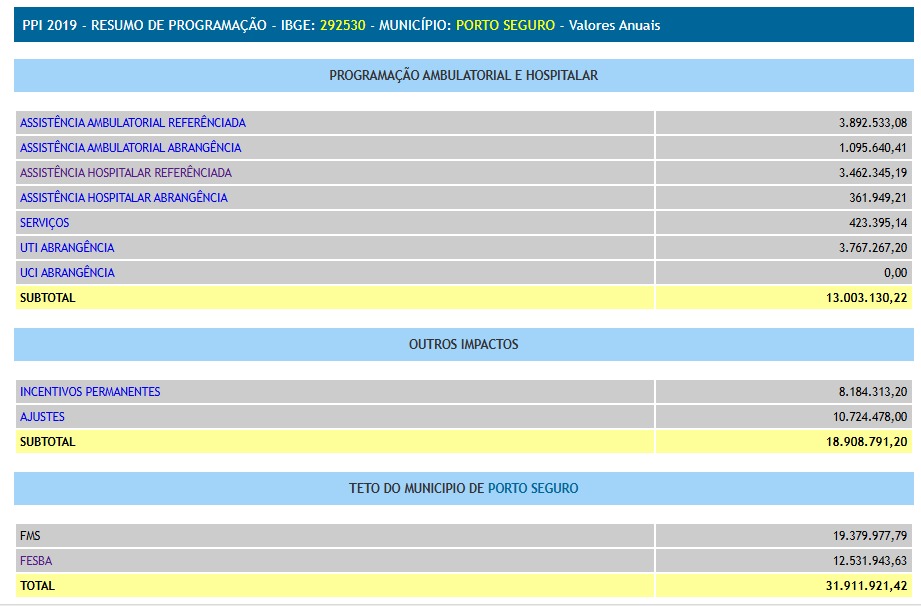The image size is (921, 606).
Task: Click the Ajustes link
Action: (x=42, y=417)
